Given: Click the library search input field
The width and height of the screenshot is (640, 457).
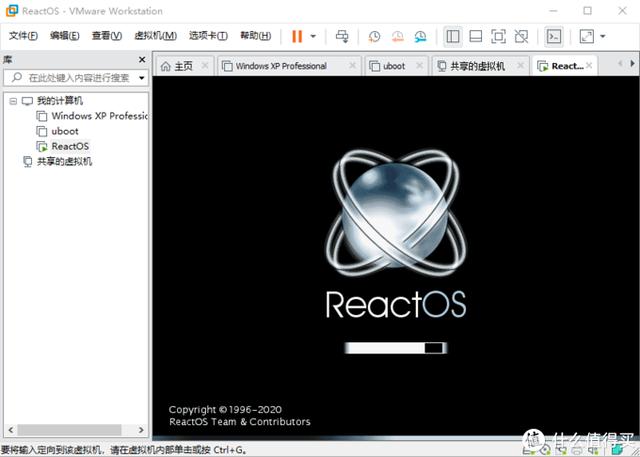Looking at the screenshot, I should point(76,78).
